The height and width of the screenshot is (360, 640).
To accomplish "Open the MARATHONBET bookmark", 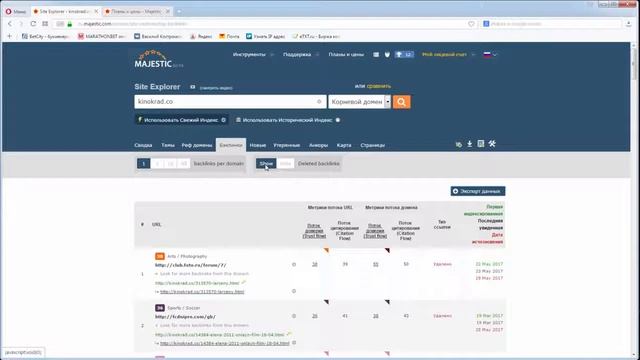I will (x=102, y=36).
